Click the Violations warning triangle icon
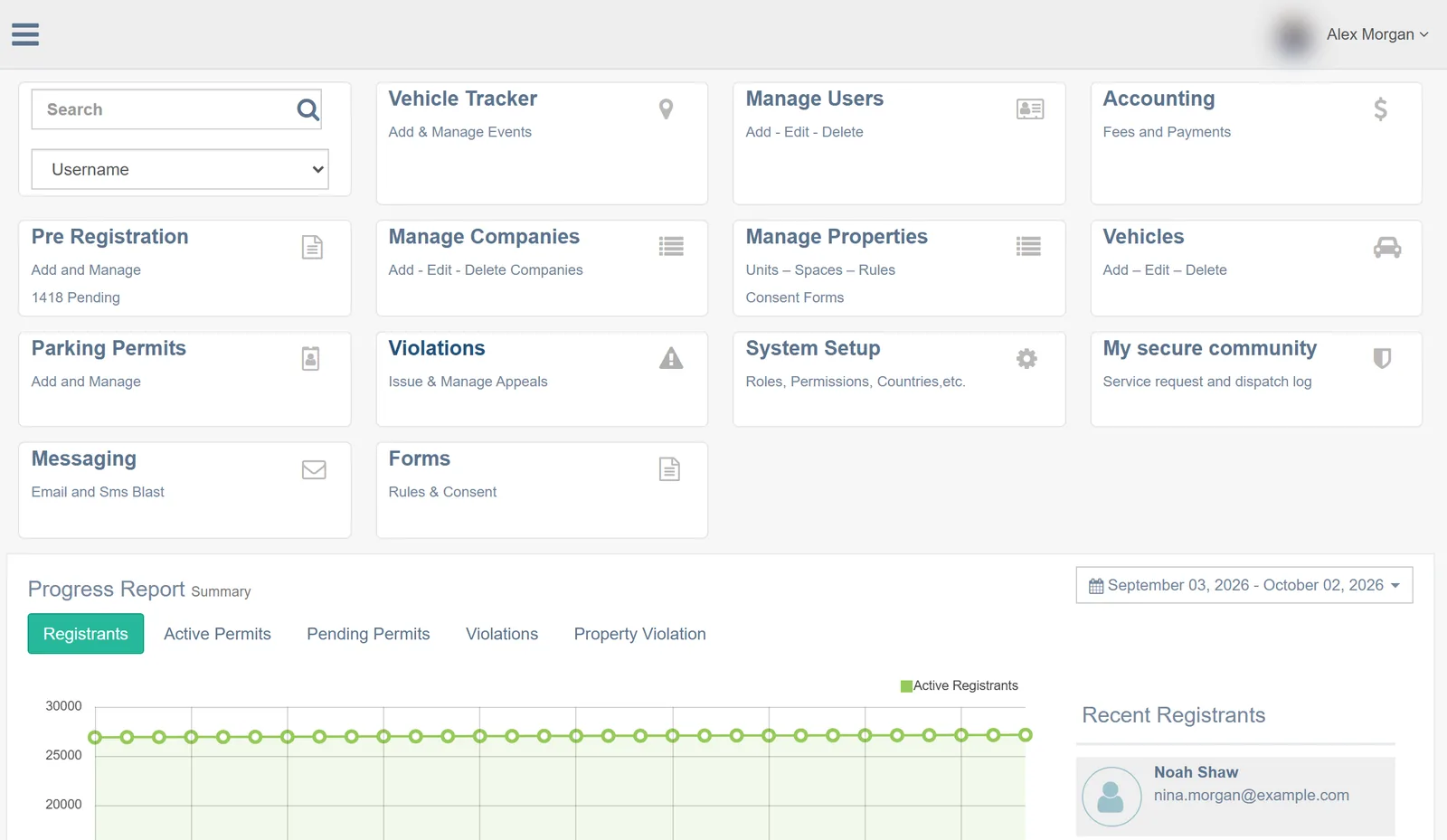Image resolution: width=1447 pixels, height=840 pixels. [671, 358]
